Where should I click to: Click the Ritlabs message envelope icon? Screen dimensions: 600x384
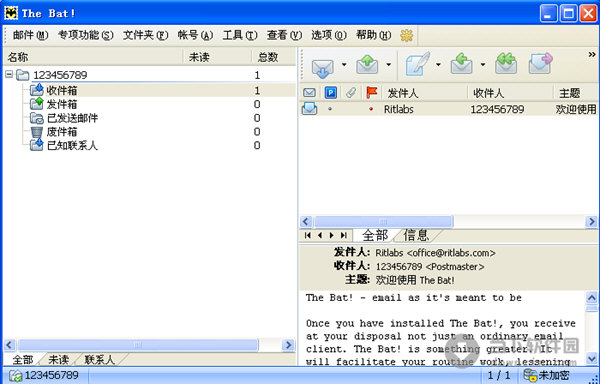pos(309,109)
